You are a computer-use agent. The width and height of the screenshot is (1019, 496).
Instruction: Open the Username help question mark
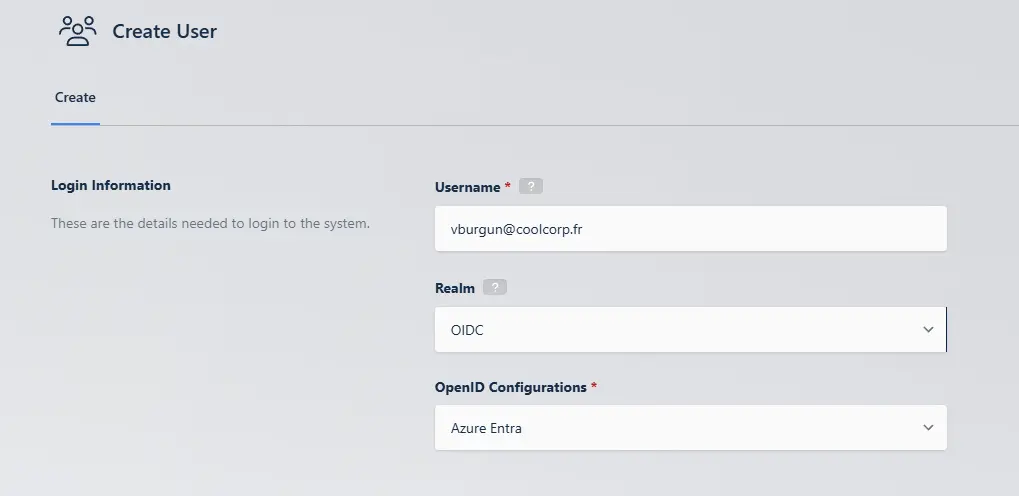(531, 187)
